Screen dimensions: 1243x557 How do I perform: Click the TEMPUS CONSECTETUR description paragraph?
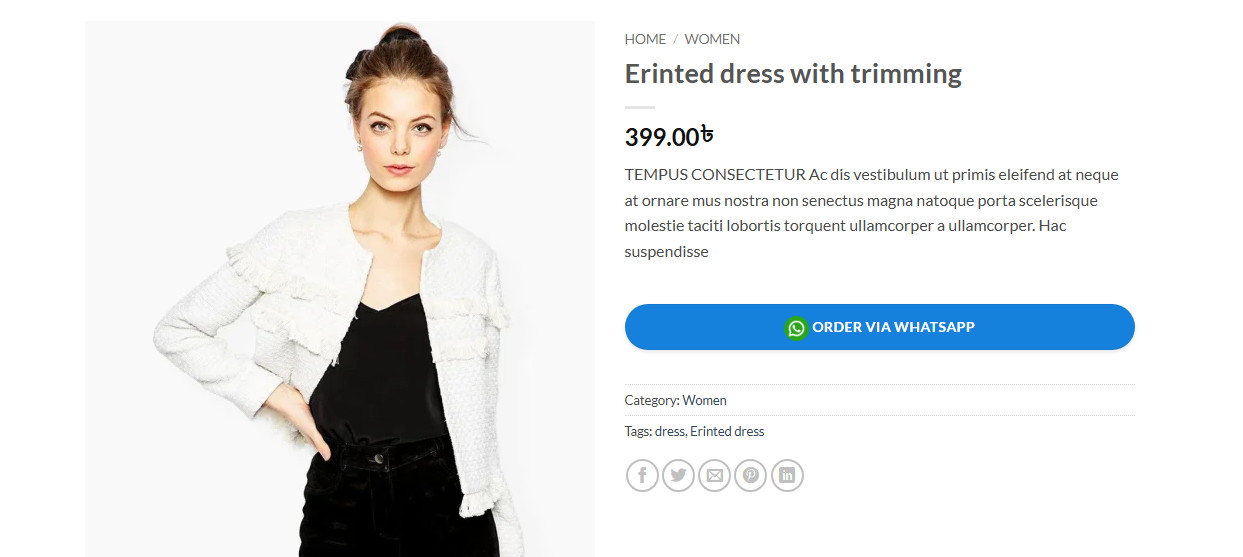[x=871, y=213]
